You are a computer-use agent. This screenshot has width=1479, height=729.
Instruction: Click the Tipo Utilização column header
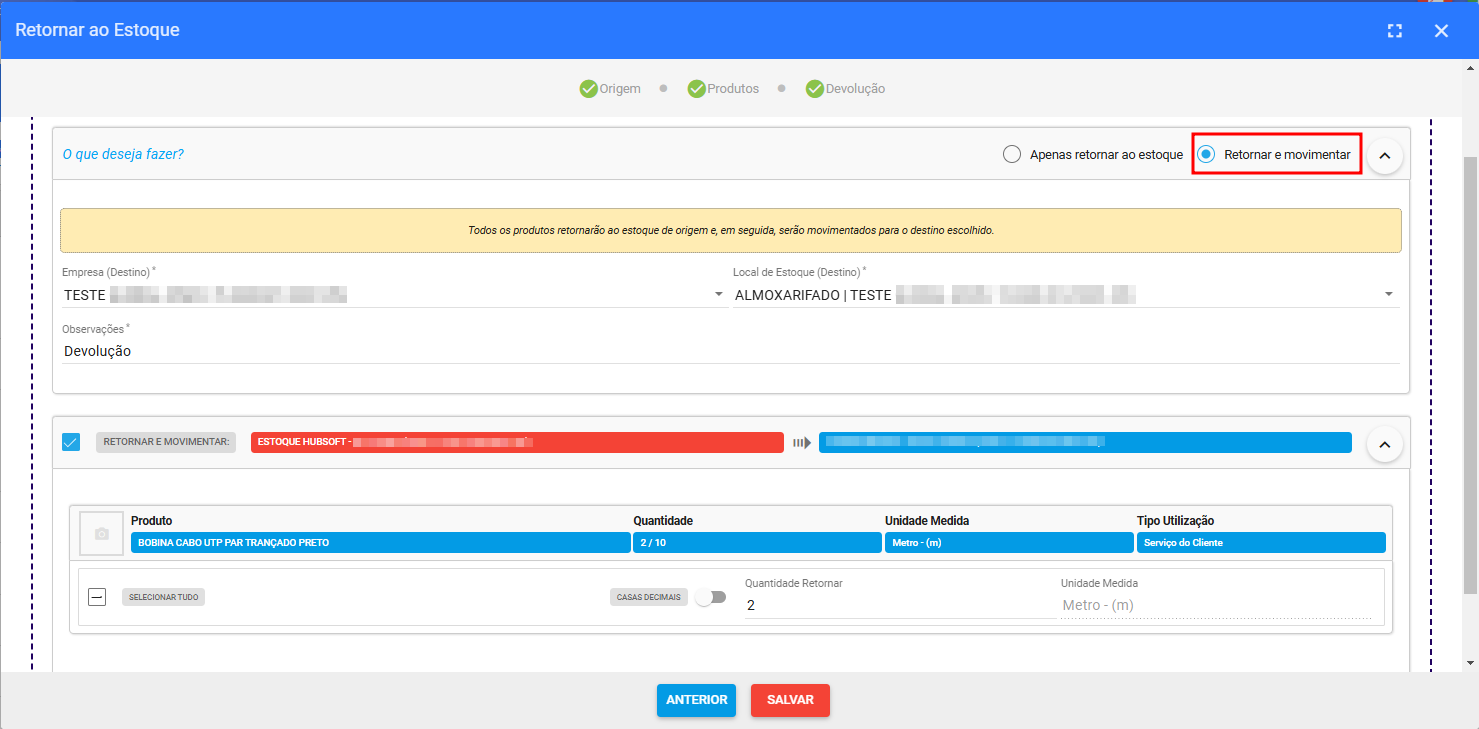(1175, 521)
